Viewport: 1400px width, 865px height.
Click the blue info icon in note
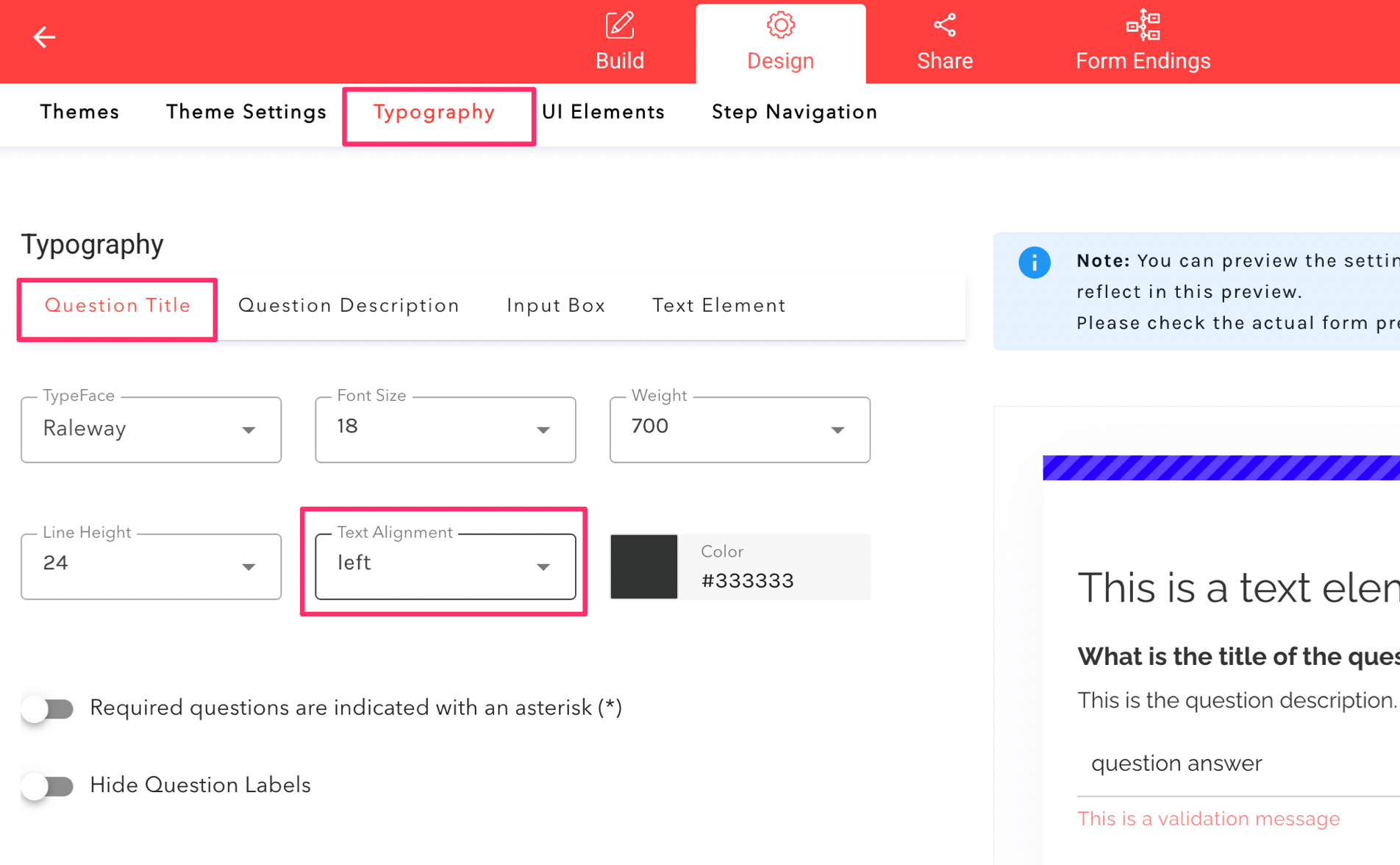click(1034, 263)
